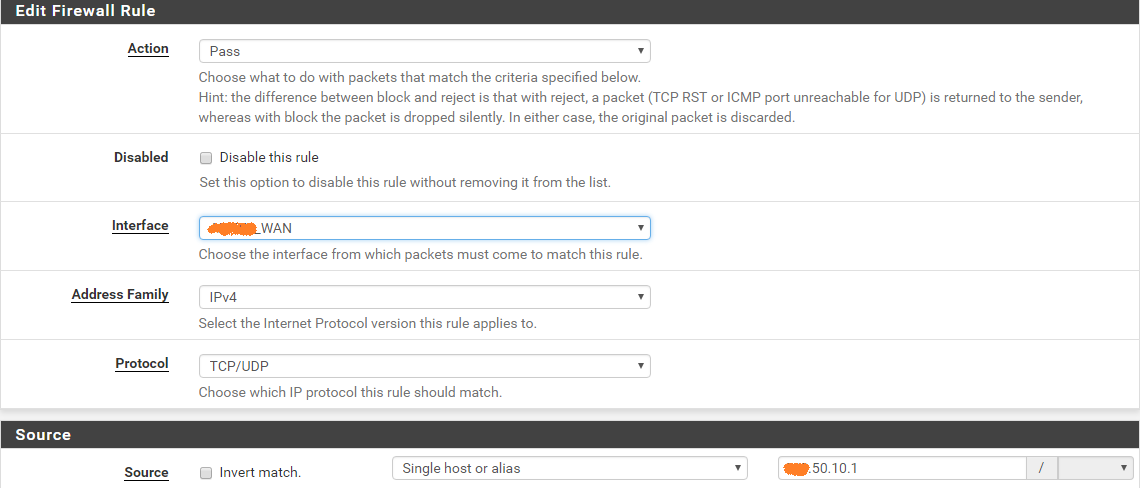1140x488 pixels.
Task: Click the source address field ending 50.10.1
Action: [x=902, y=468]
